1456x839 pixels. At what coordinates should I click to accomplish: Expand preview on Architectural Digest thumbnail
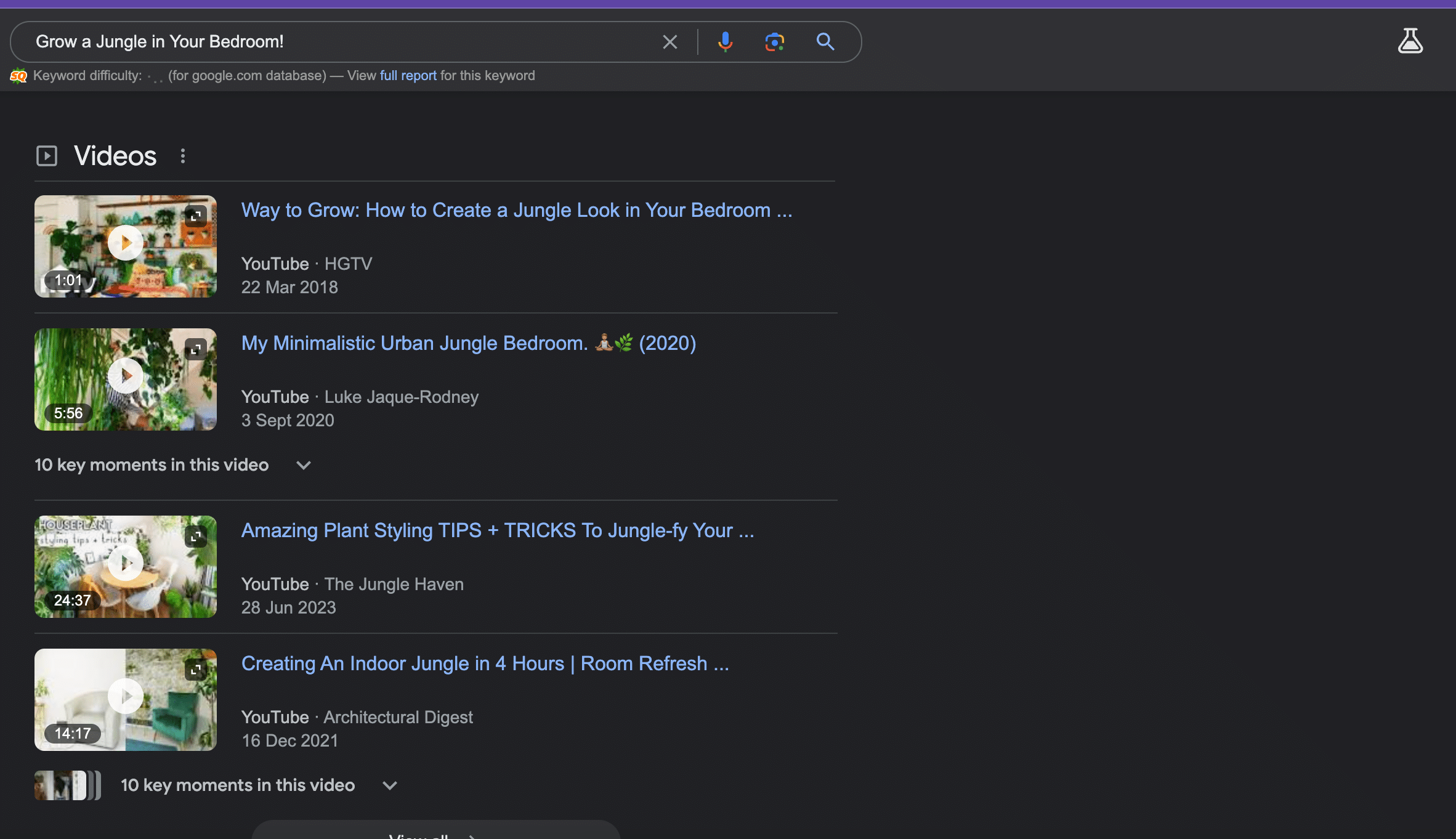195,670
